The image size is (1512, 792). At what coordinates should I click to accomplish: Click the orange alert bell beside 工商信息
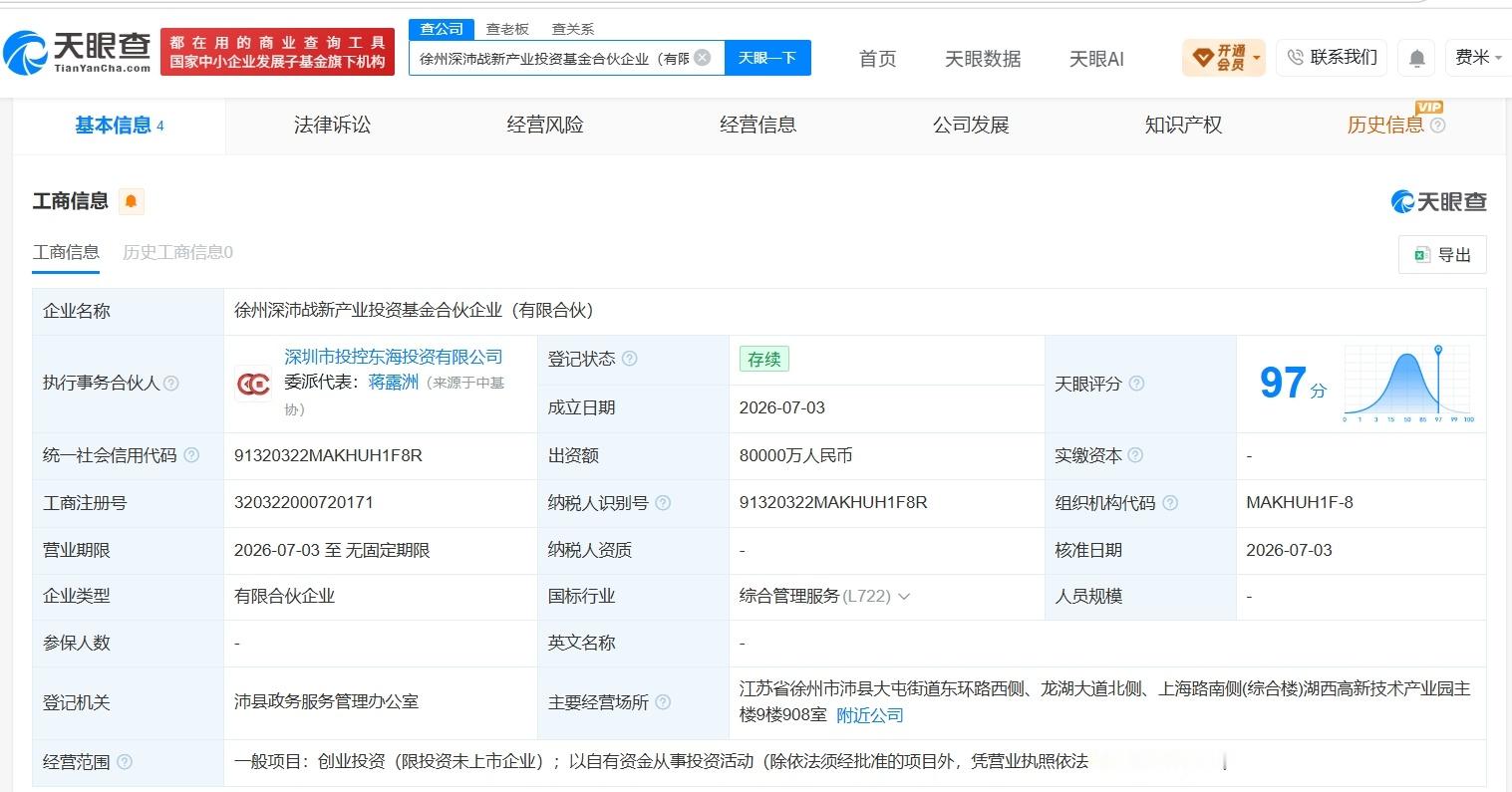(x=131, y=201)
